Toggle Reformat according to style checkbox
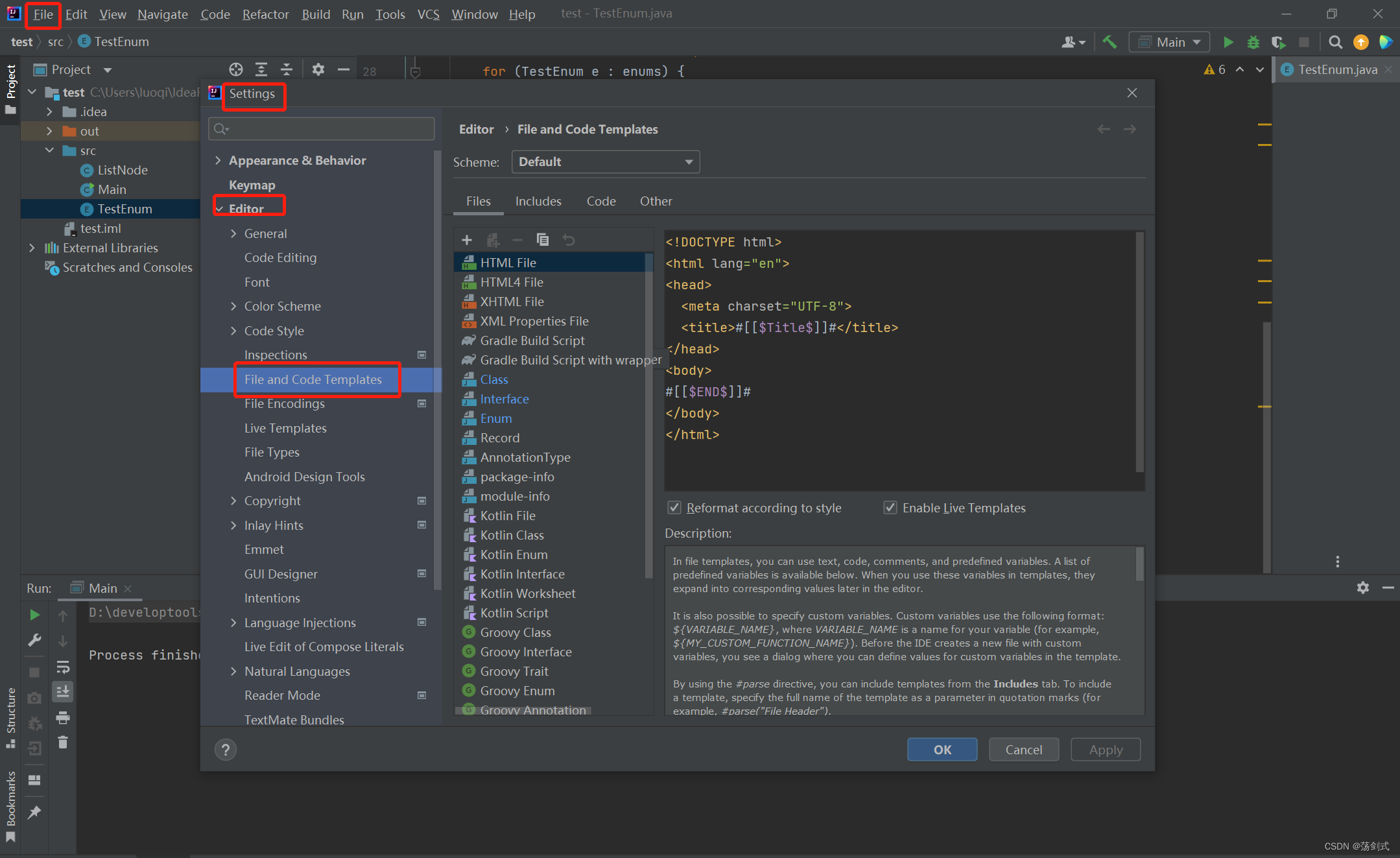Screen dimensions: 1400x858 tap(674, 508)
